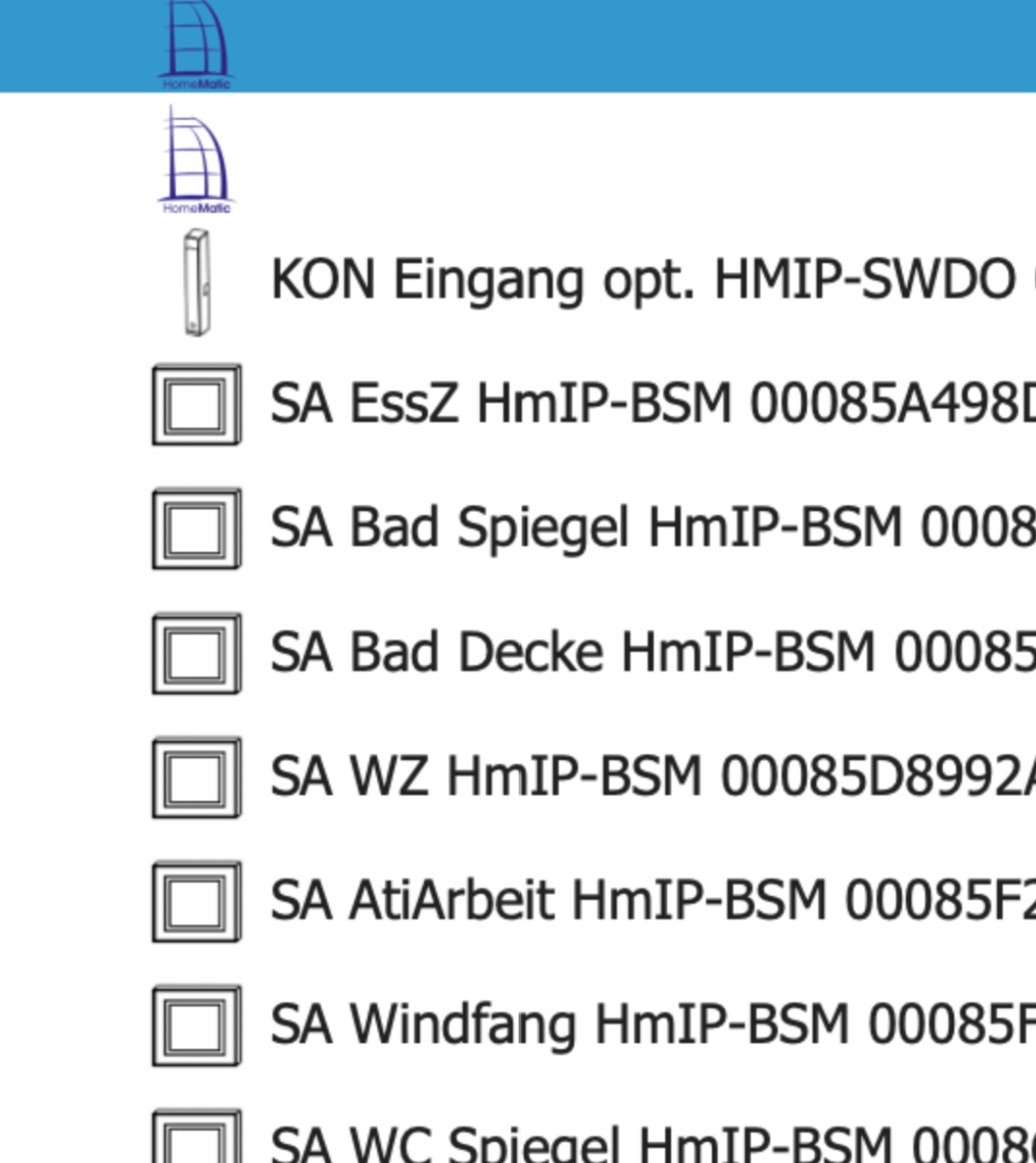1036x1163 pixels.
Task: Click the blue highlighted header bar
Action: [627, 45]
